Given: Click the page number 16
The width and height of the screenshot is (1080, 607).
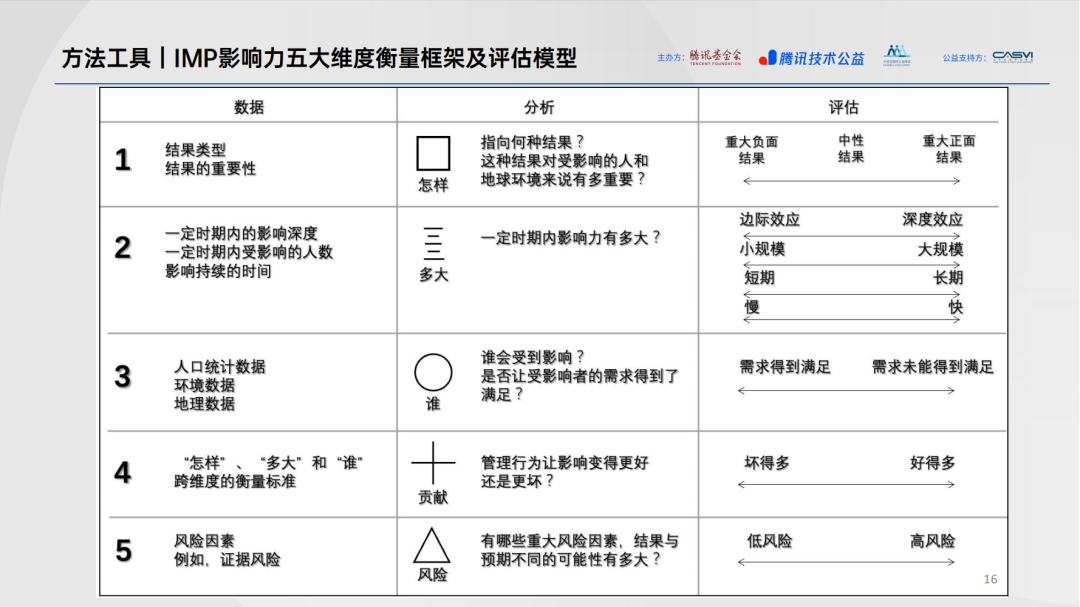Looking at the screenshot, I should [990, 579].
